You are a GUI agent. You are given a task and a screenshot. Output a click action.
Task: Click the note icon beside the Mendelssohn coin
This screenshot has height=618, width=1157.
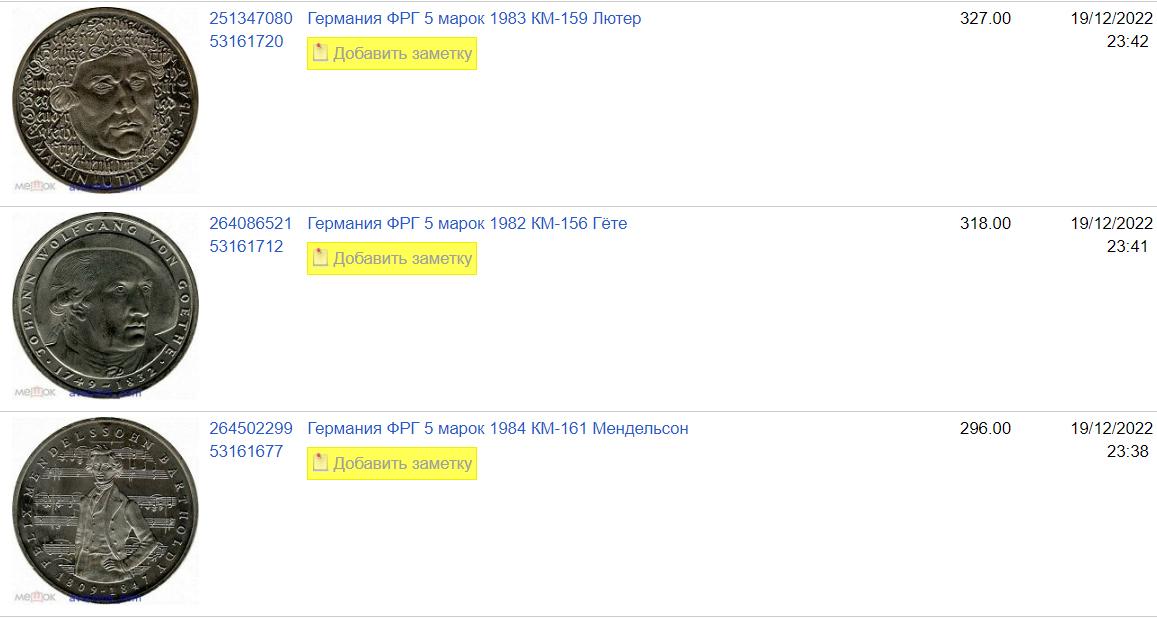pyautogui.click(x=320, y=464)
